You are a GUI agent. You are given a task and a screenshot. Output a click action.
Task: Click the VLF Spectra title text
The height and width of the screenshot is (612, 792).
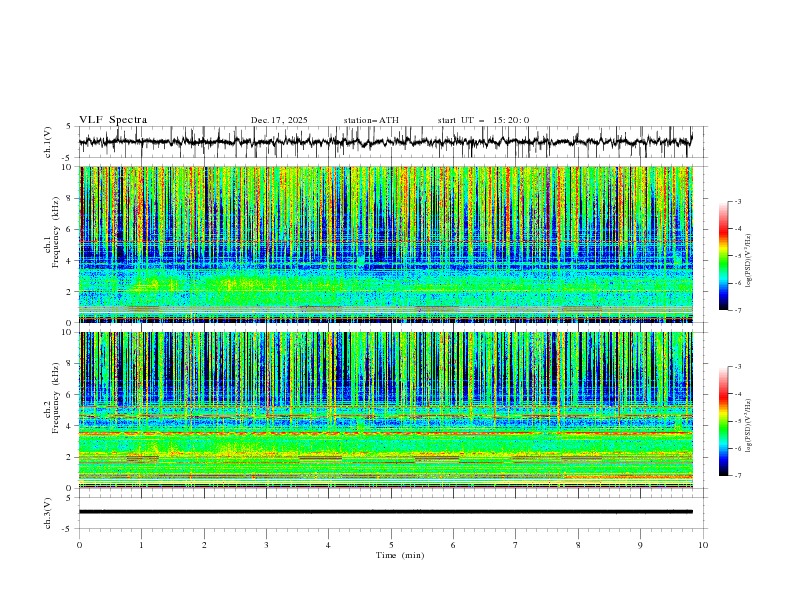point(113,120)
